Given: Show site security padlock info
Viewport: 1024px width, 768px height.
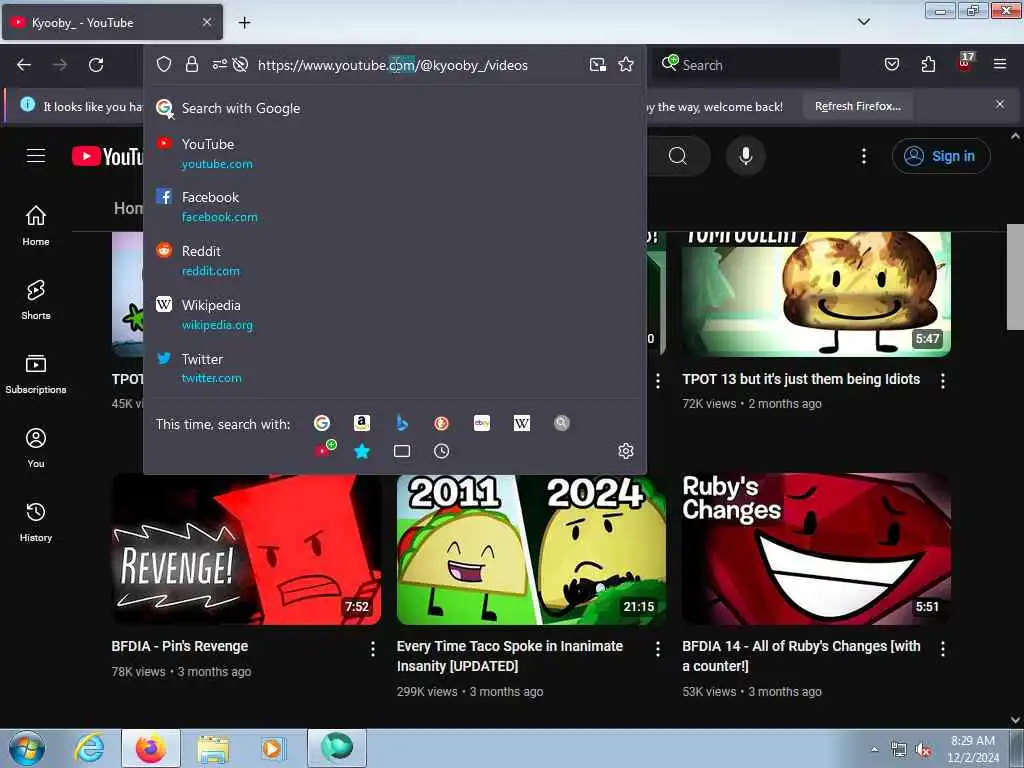Looking at the screenshot, I should point(191,64).
